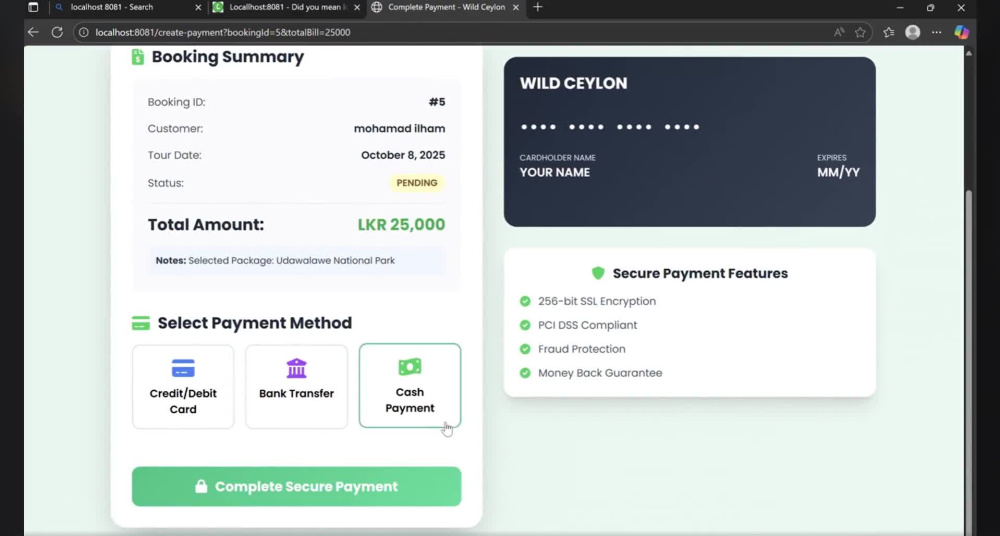Click the checkmark beside 256-bit SSL Encryption
1000x536 pixels.
[525, 301]
